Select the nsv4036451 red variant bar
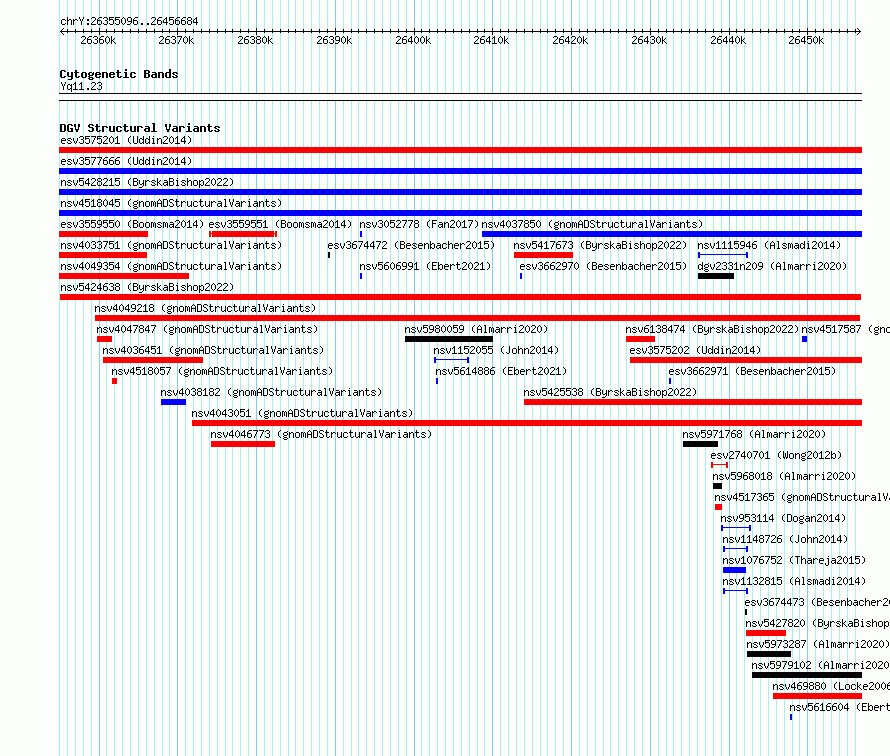Image resolution: width=890 pixels, height=756 pixels. 153,360
